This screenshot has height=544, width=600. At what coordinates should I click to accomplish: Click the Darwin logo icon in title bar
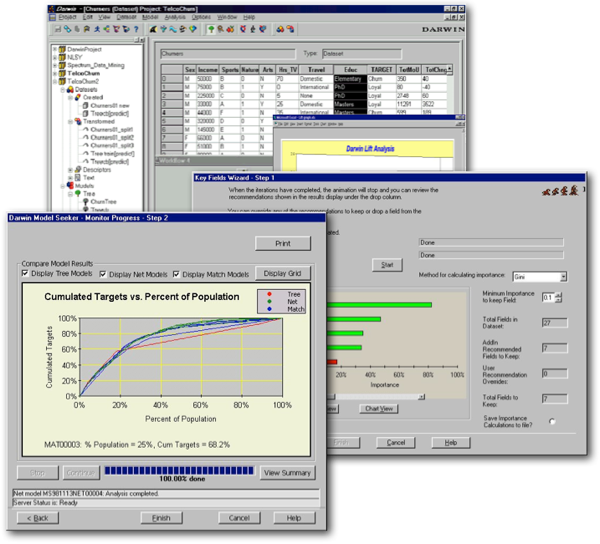[51, 9]
